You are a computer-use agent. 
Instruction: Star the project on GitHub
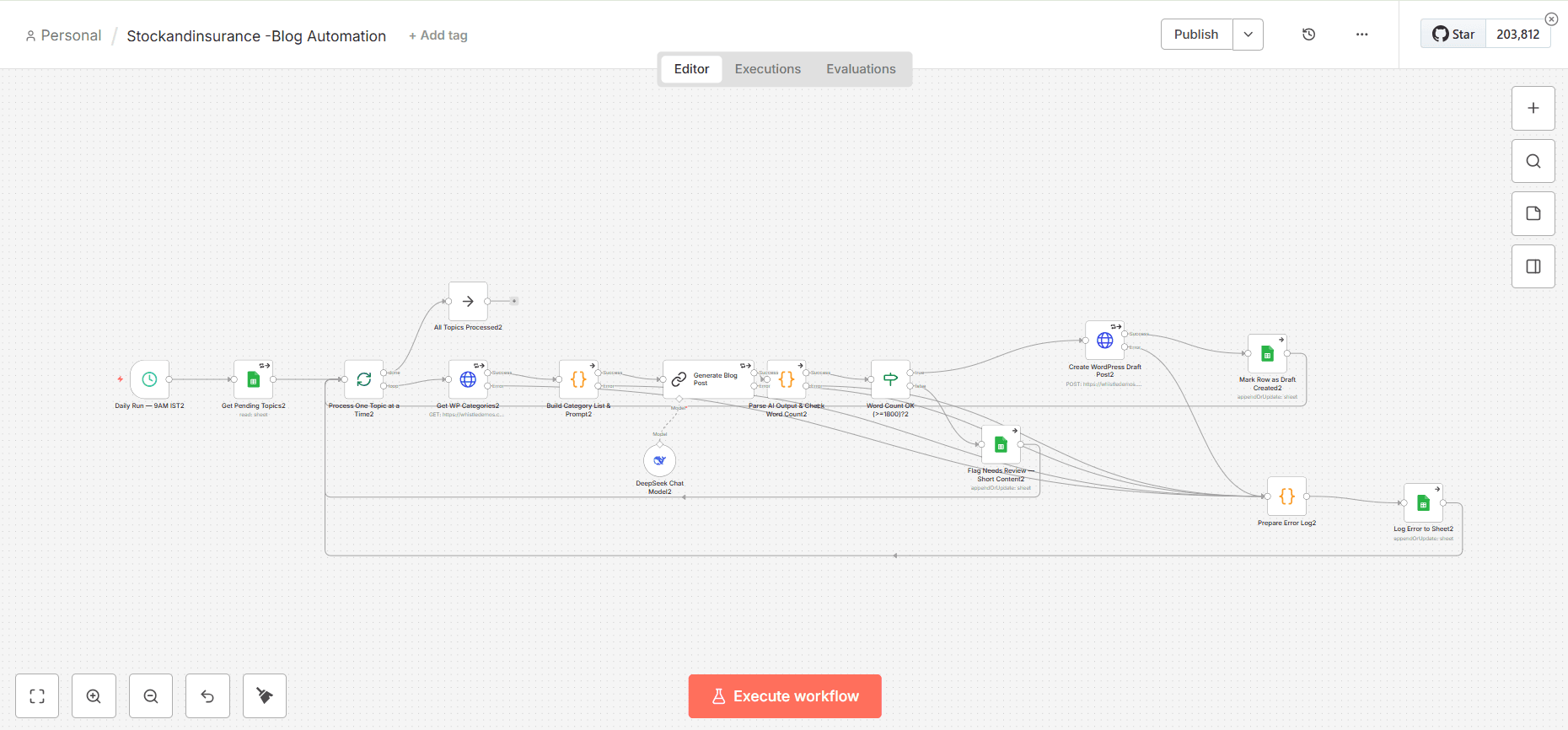1453,35
